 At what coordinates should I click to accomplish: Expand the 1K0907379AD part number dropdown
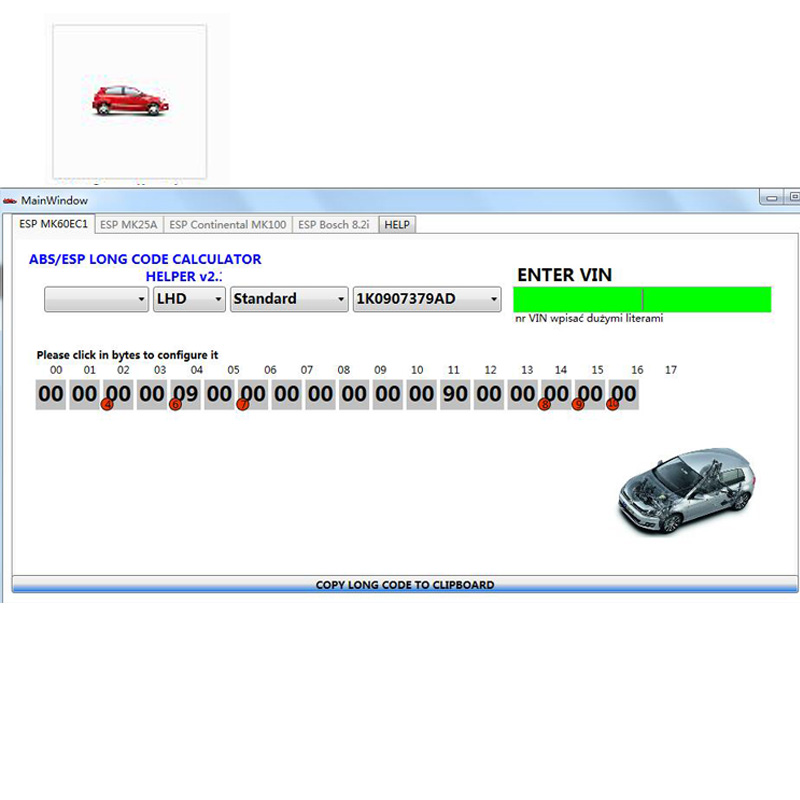426,299
